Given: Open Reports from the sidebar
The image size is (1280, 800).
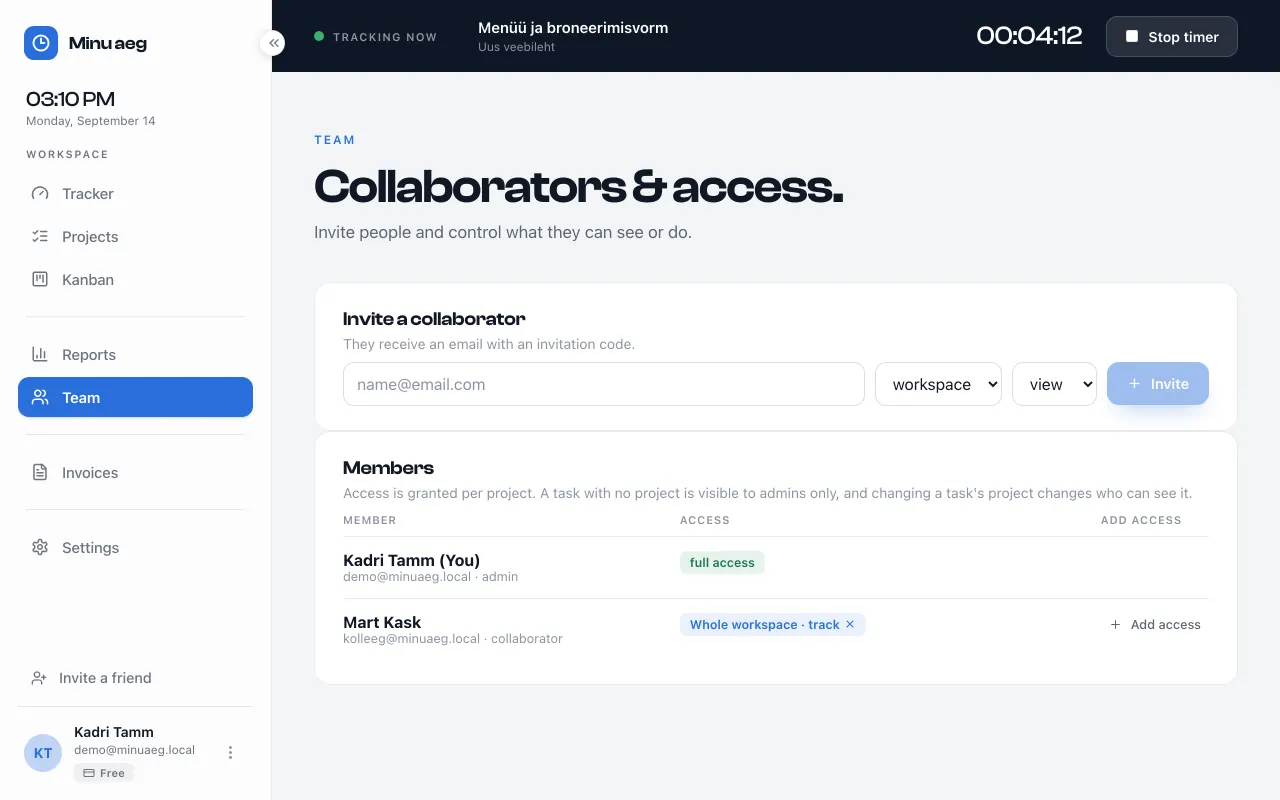Looking at the screenshot, I should click(135, 355).
